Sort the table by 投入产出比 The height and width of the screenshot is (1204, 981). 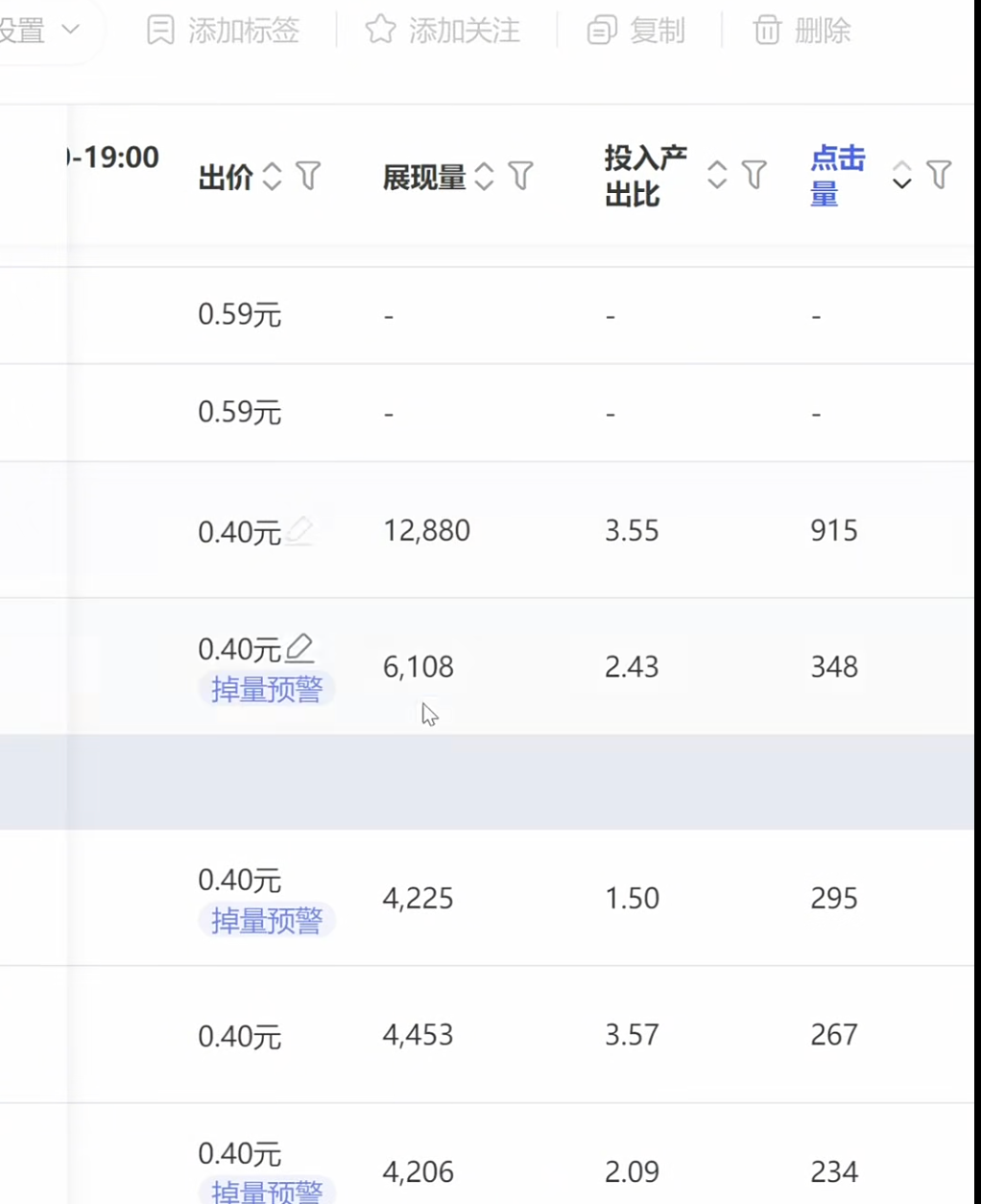(717, 175)
